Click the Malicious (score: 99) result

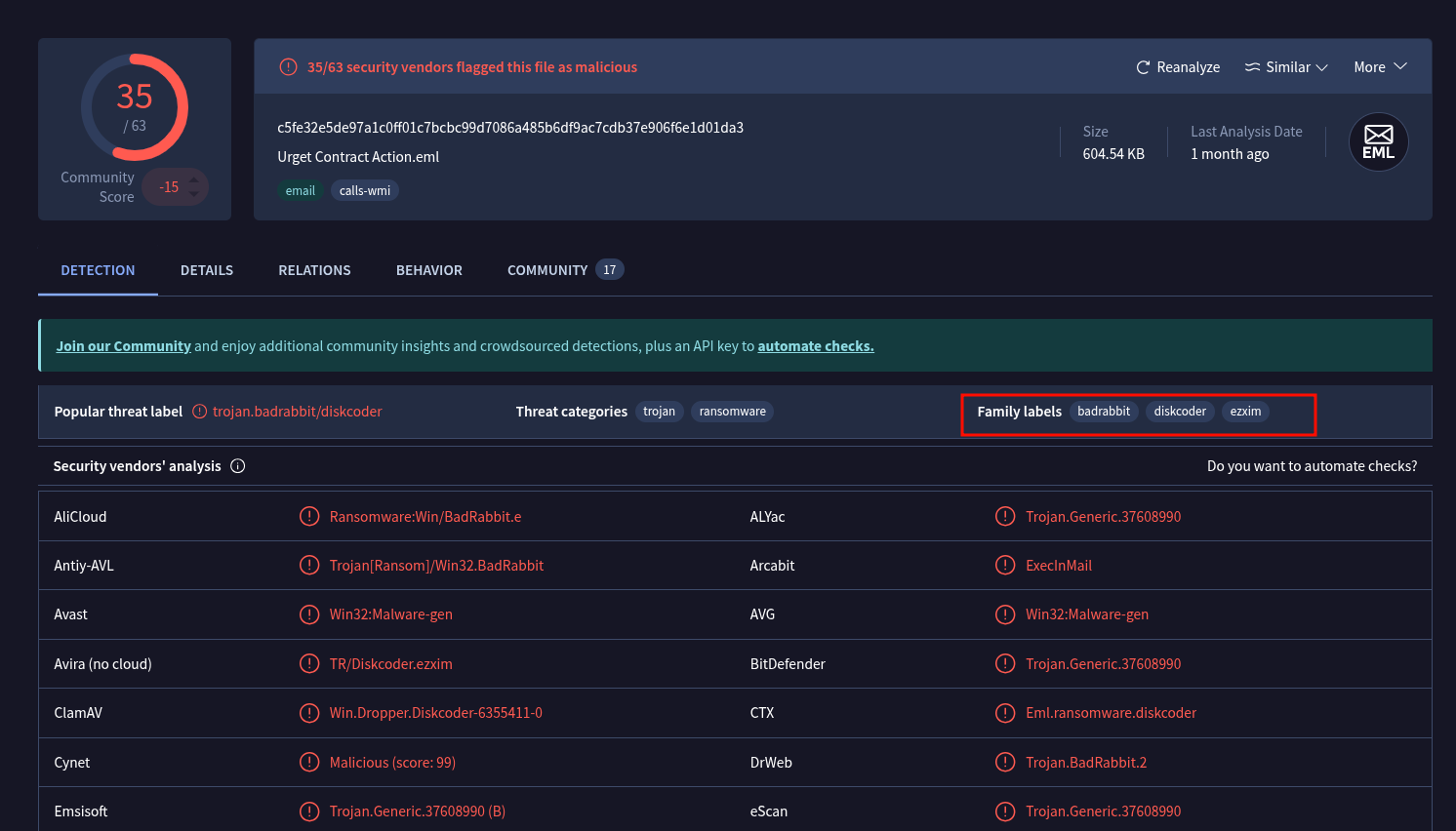392,763
